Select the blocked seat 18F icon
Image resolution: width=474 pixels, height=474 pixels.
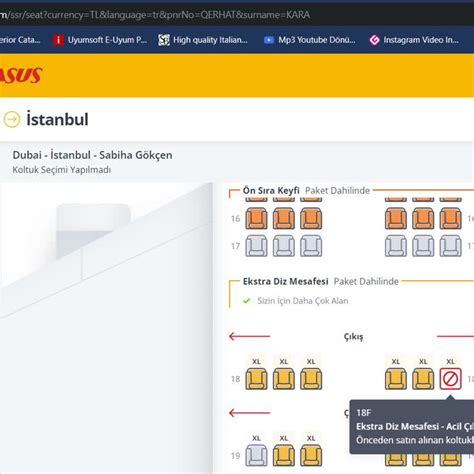coord(450,379)
